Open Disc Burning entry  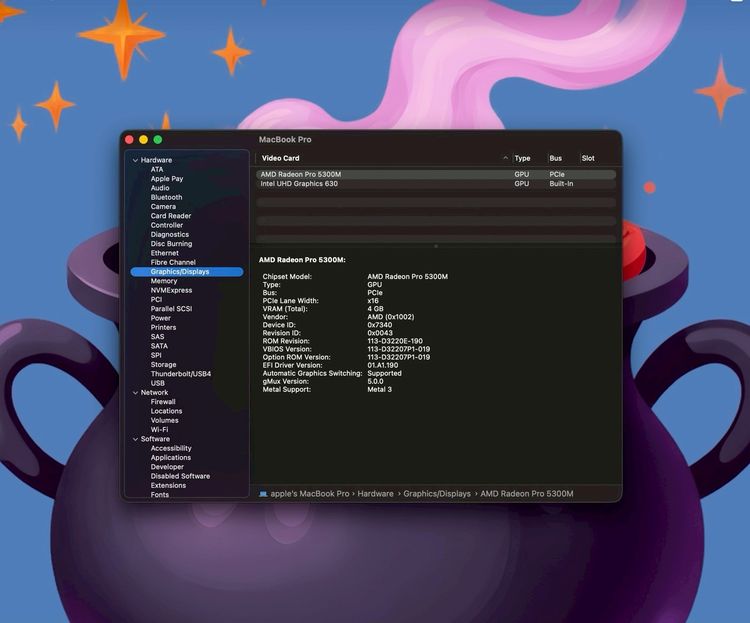pos(171,244)
